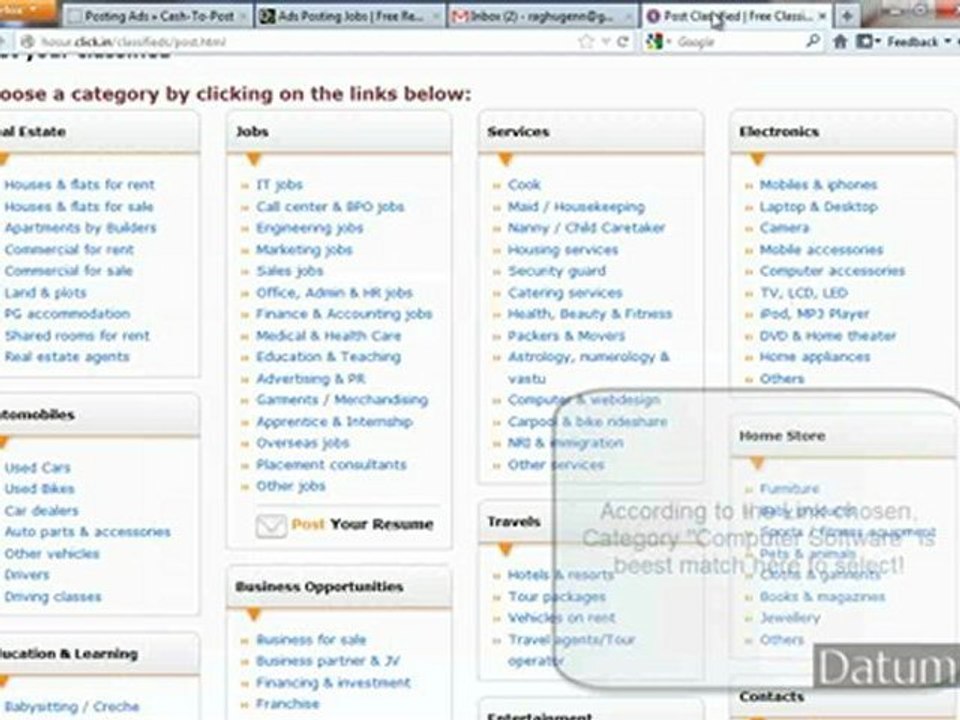Click Post Your Resume link

[x=362, y=525]
